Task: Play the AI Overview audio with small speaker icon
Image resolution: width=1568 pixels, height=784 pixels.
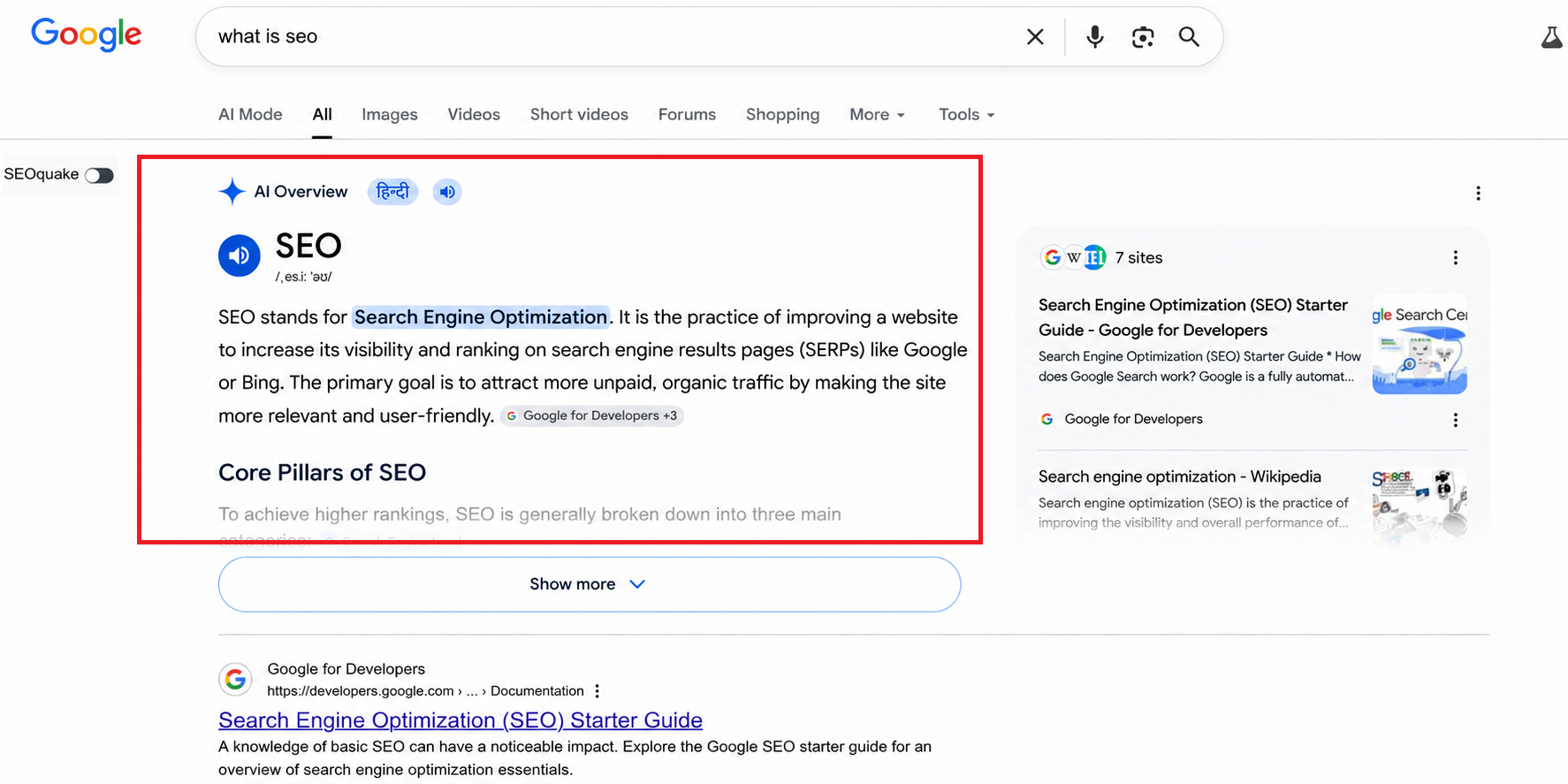Action: point(447,191)
